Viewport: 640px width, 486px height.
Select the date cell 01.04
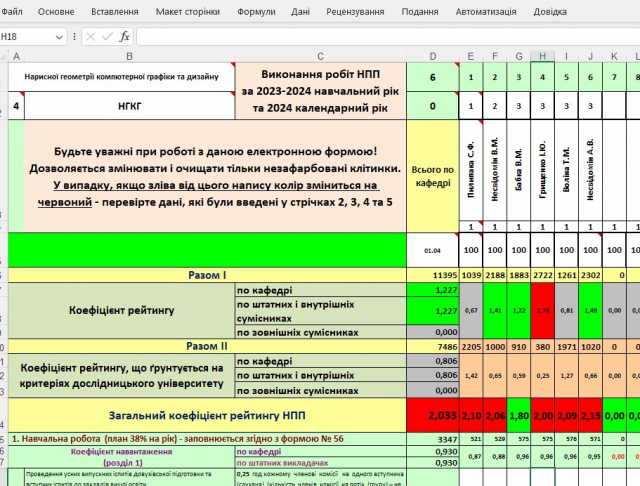click(x=433, y=250)
